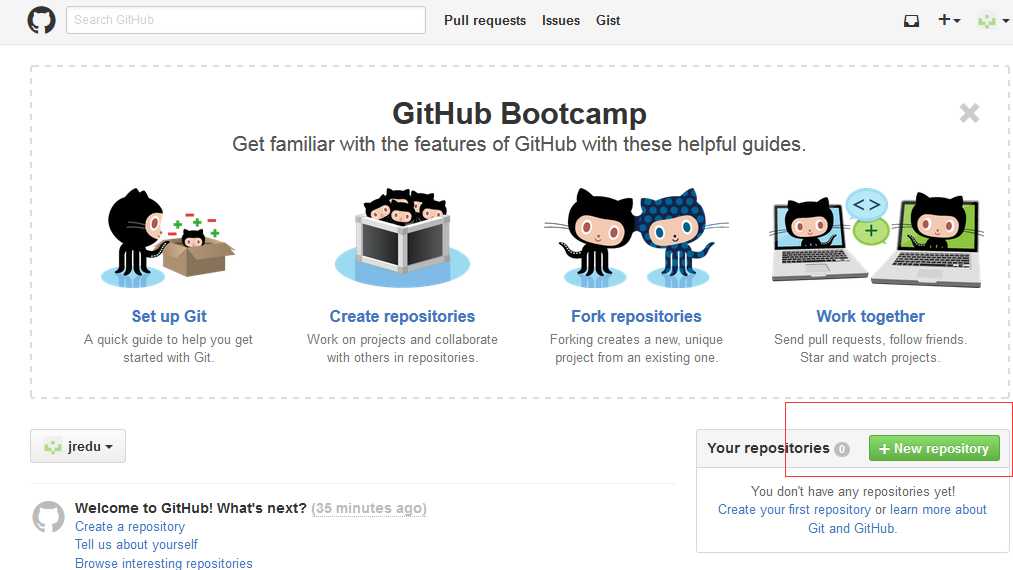The height and width of the screenshot is (570, 1013).
Task: Click the Tell us about yourself link
Action: 136,544
